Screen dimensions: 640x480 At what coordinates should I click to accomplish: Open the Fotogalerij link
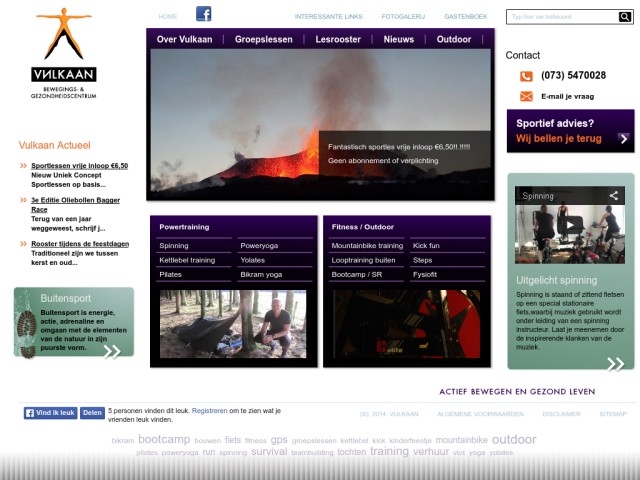pyautogui.click(x=403, y=17)
